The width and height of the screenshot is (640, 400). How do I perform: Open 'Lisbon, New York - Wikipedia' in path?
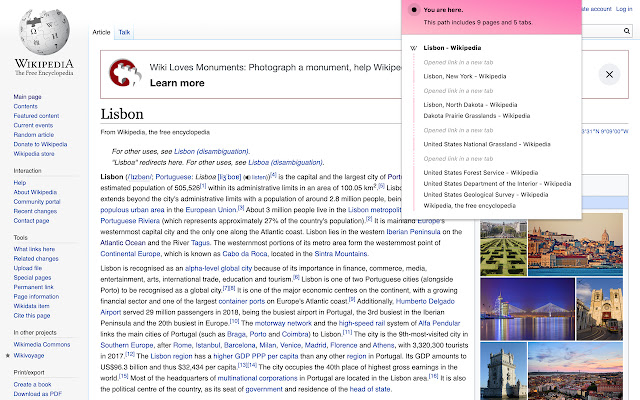(463, 75)
